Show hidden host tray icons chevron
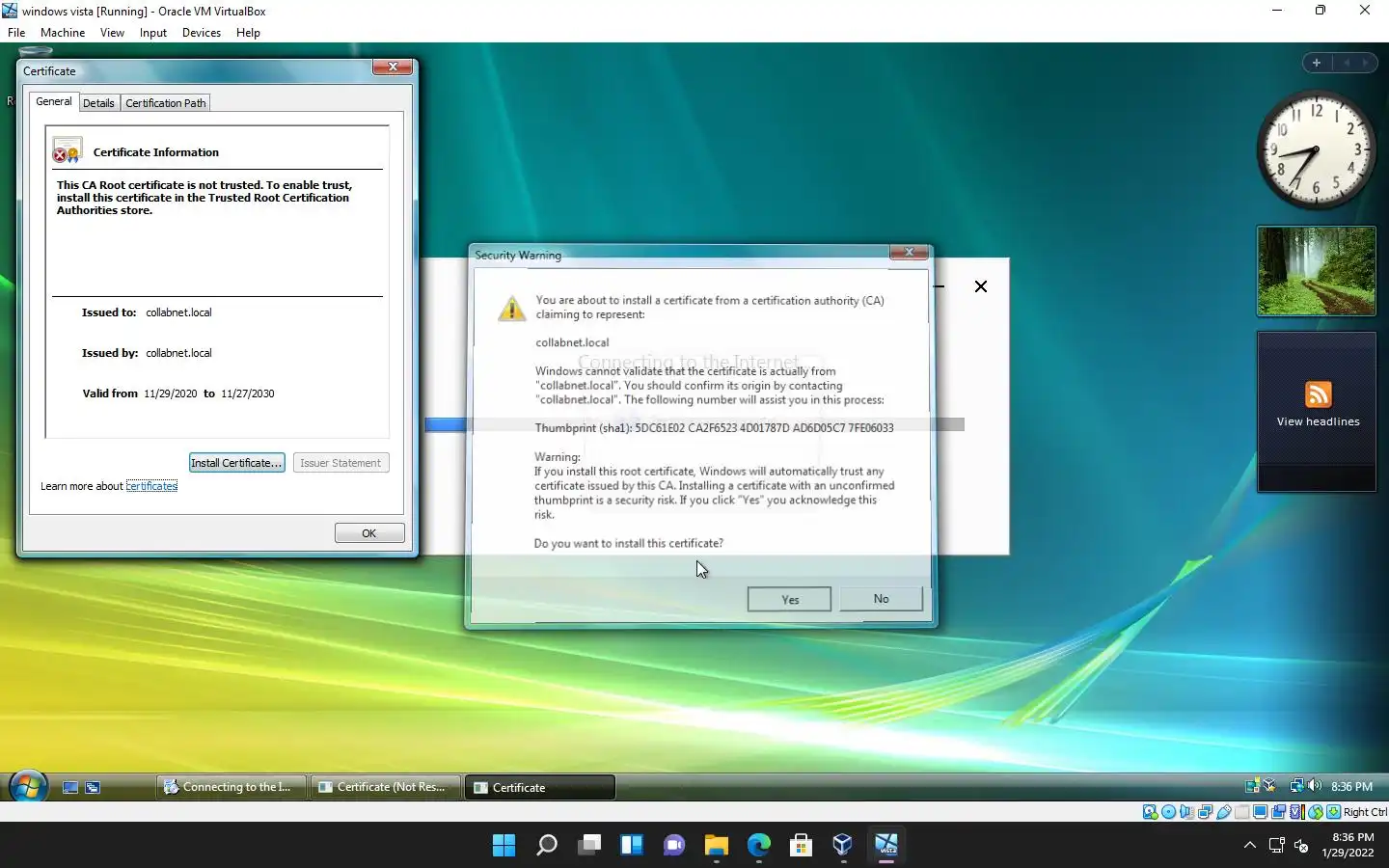Image resolution: width=1389 pixels, height=868 pixels. click(1250, 846)
